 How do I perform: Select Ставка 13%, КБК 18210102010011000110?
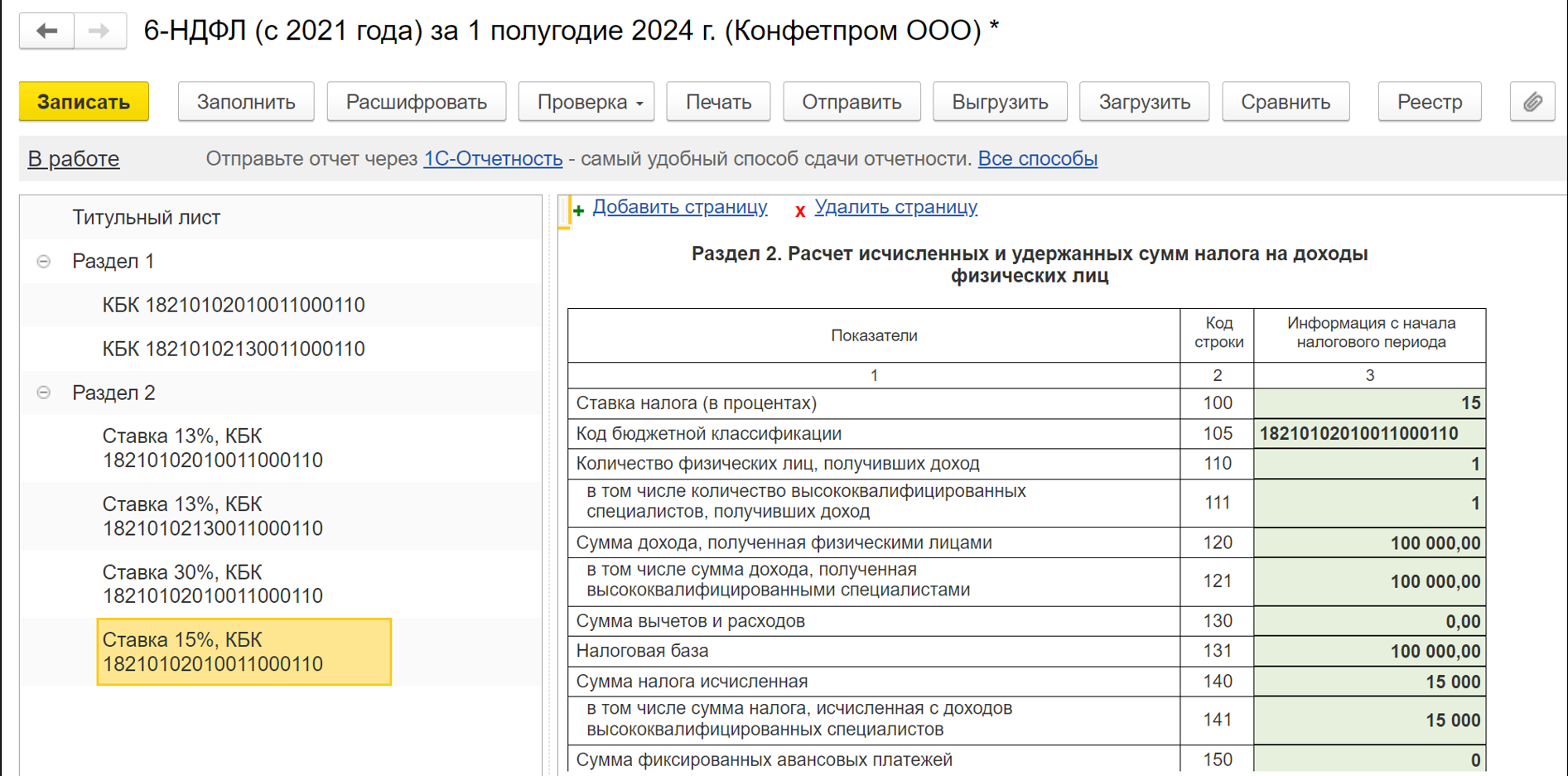(213, 448)
